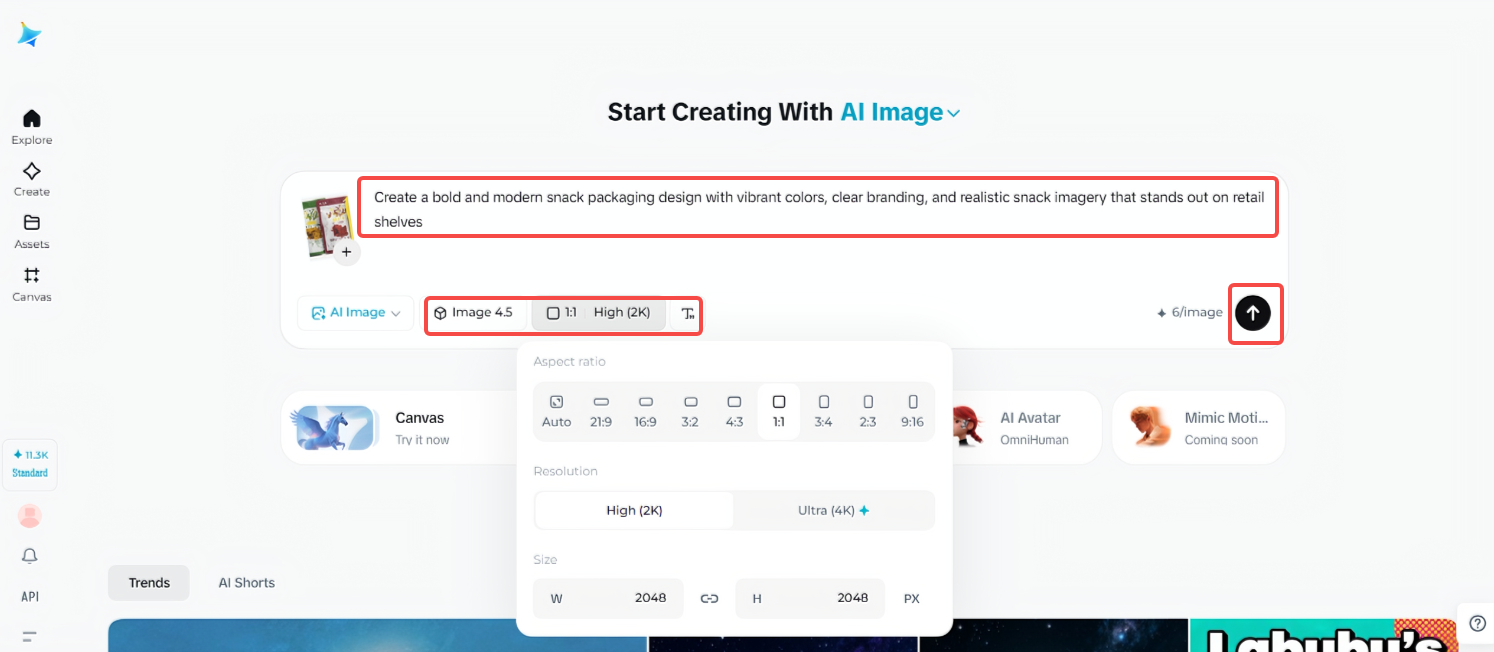Choose High (2K) resolution

tap(634, 510)
